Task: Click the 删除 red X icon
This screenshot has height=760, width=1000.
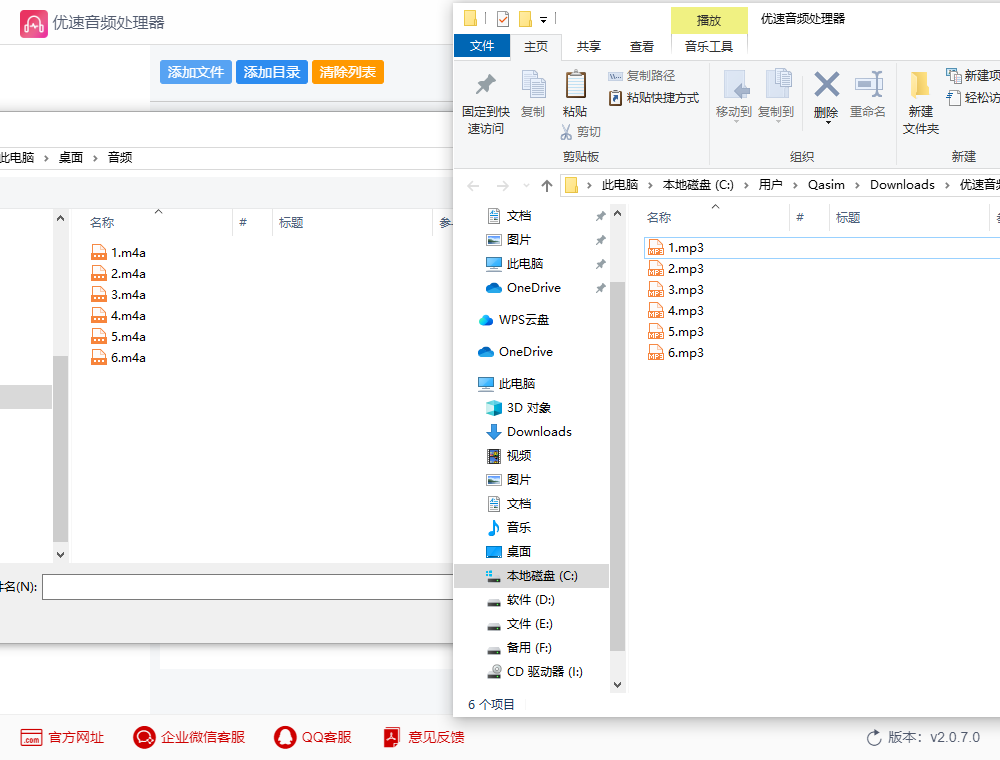Action: [x=826, y=84]
